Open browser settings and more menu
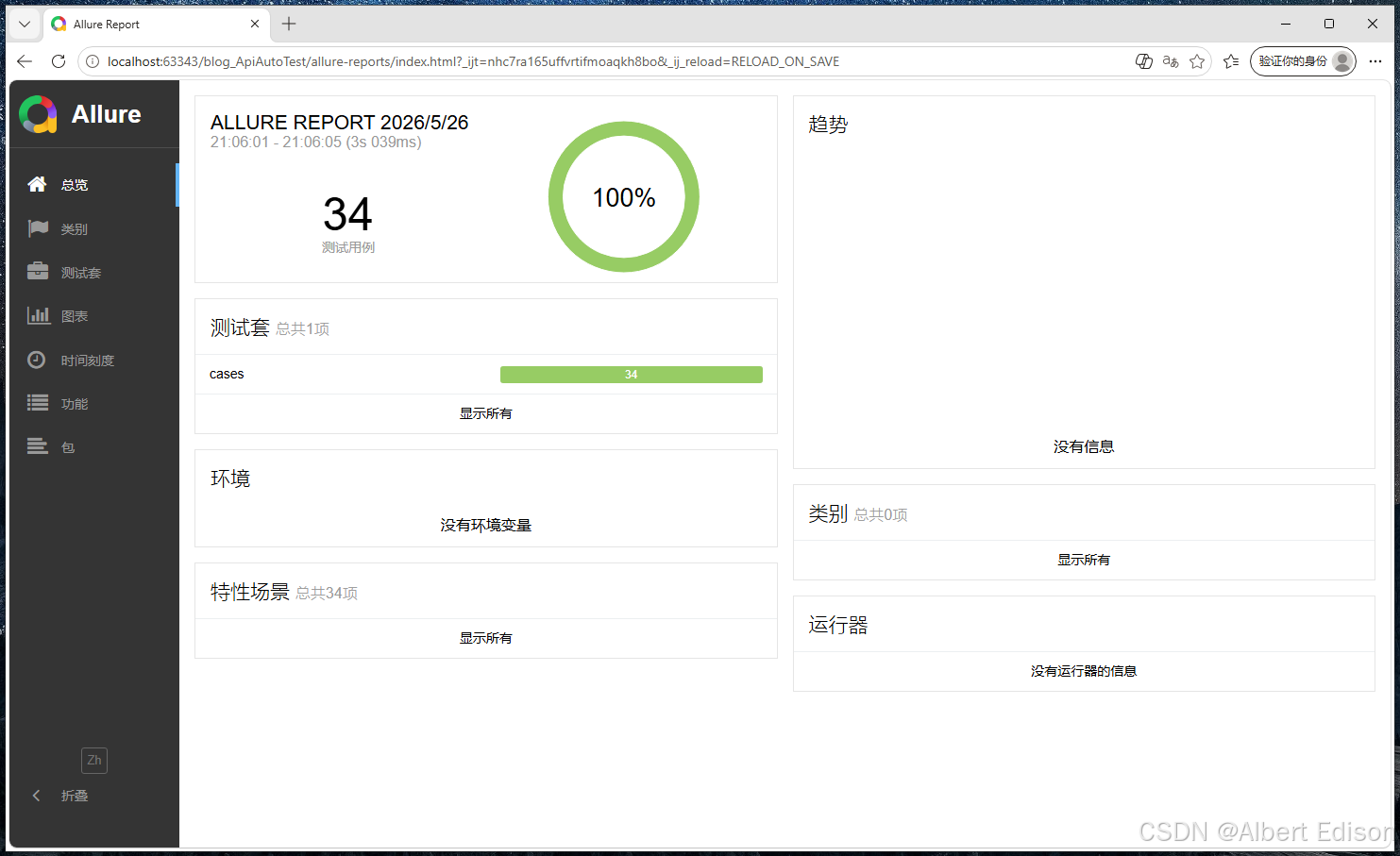 click(x=1375, y=61)
